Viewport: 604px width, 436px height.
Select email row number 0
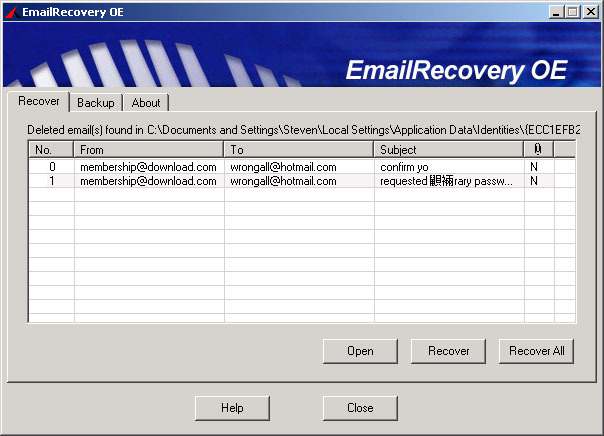coord(302,167)
